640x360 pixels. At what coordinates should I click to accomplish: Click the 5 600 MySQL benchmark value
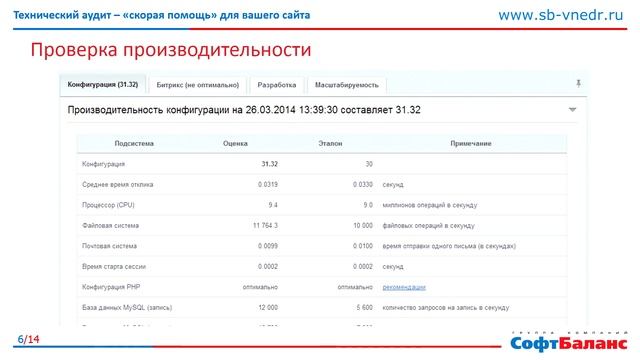(x=364, y=307)
